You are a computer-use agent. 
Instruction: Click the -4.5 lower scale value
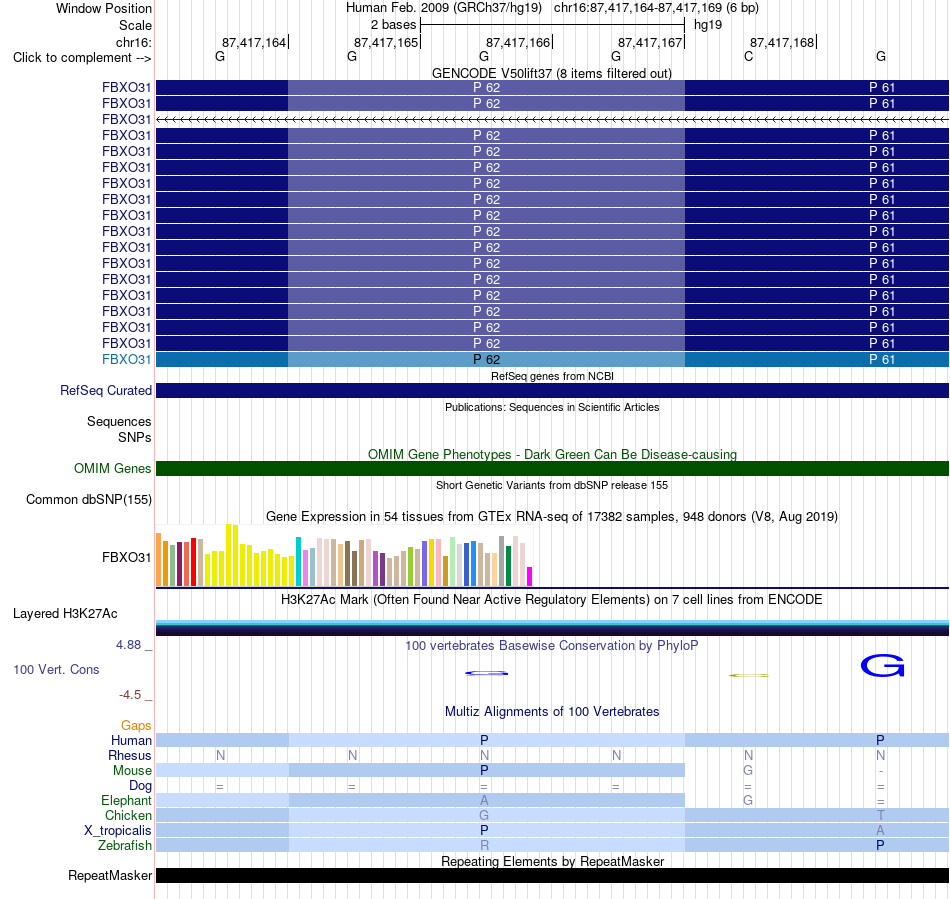(x=130, y=694)
